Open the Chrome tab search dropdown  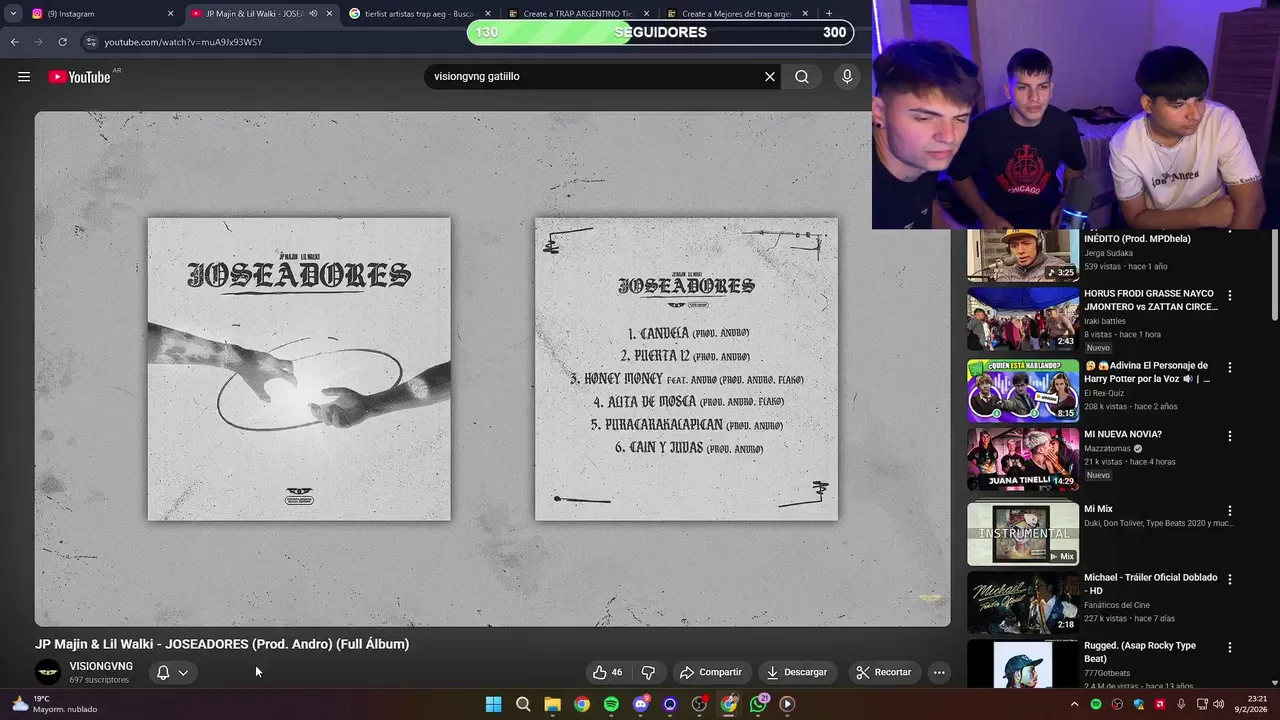pos(13,13)
